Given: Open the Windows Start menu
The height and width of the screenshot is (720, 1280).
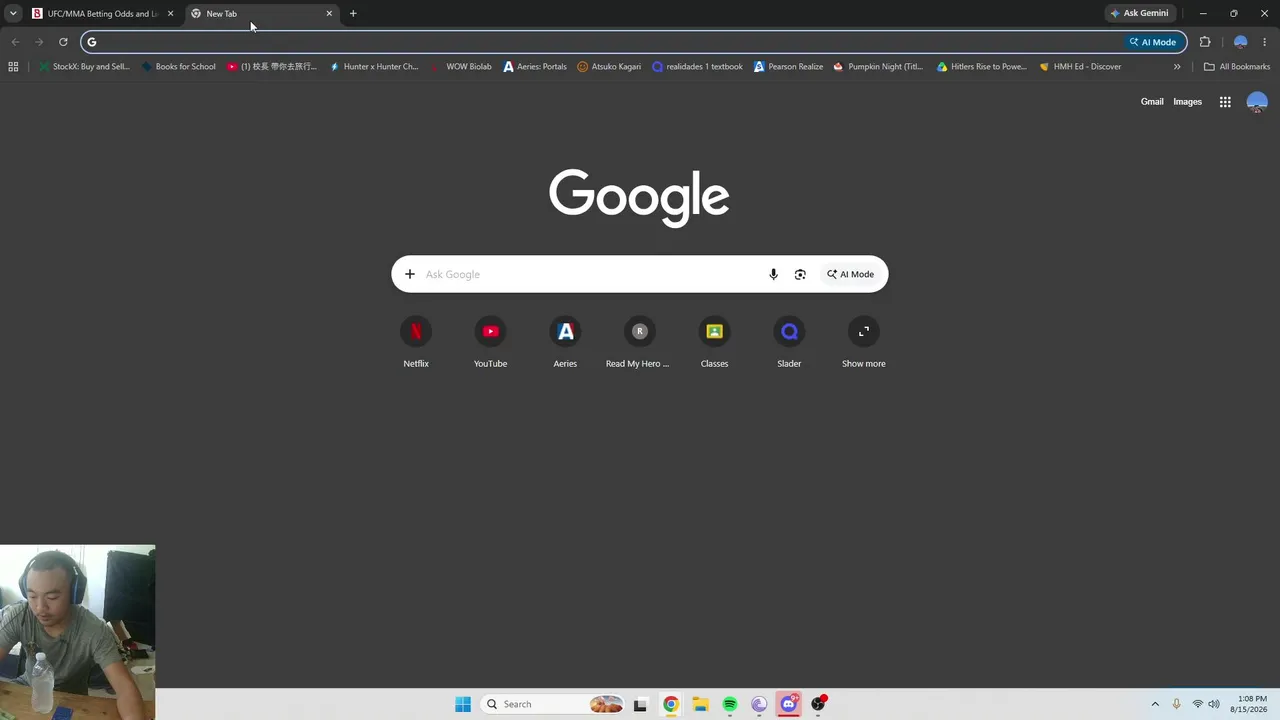Looking at the screenshot, I should (x=463, y=704).
